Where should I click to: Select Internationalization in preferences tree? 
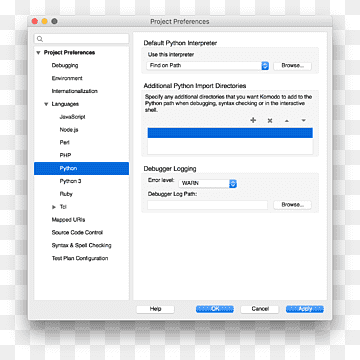(74, 91)
